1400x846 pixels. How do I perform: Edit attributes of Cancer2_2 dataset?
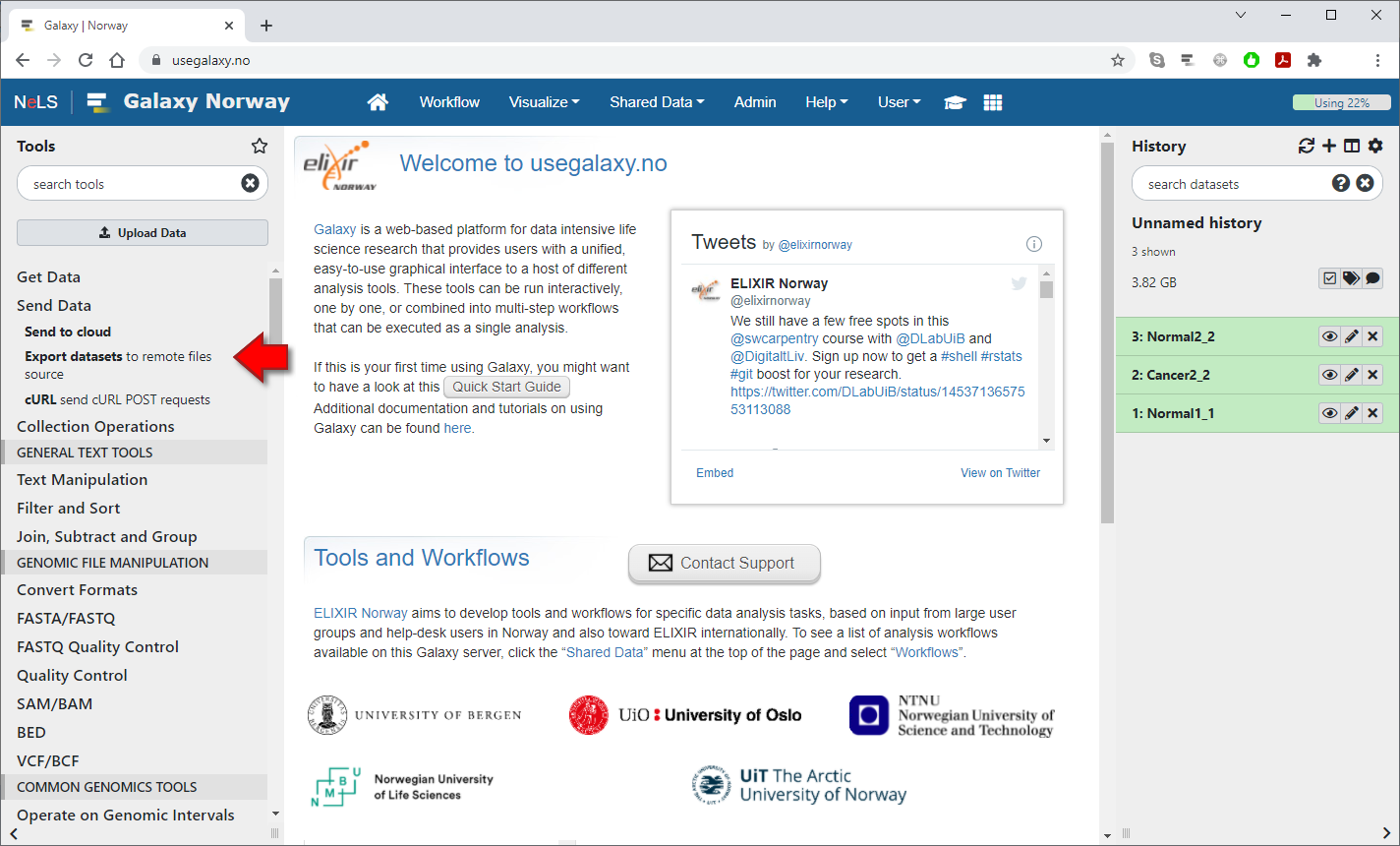1352,375
